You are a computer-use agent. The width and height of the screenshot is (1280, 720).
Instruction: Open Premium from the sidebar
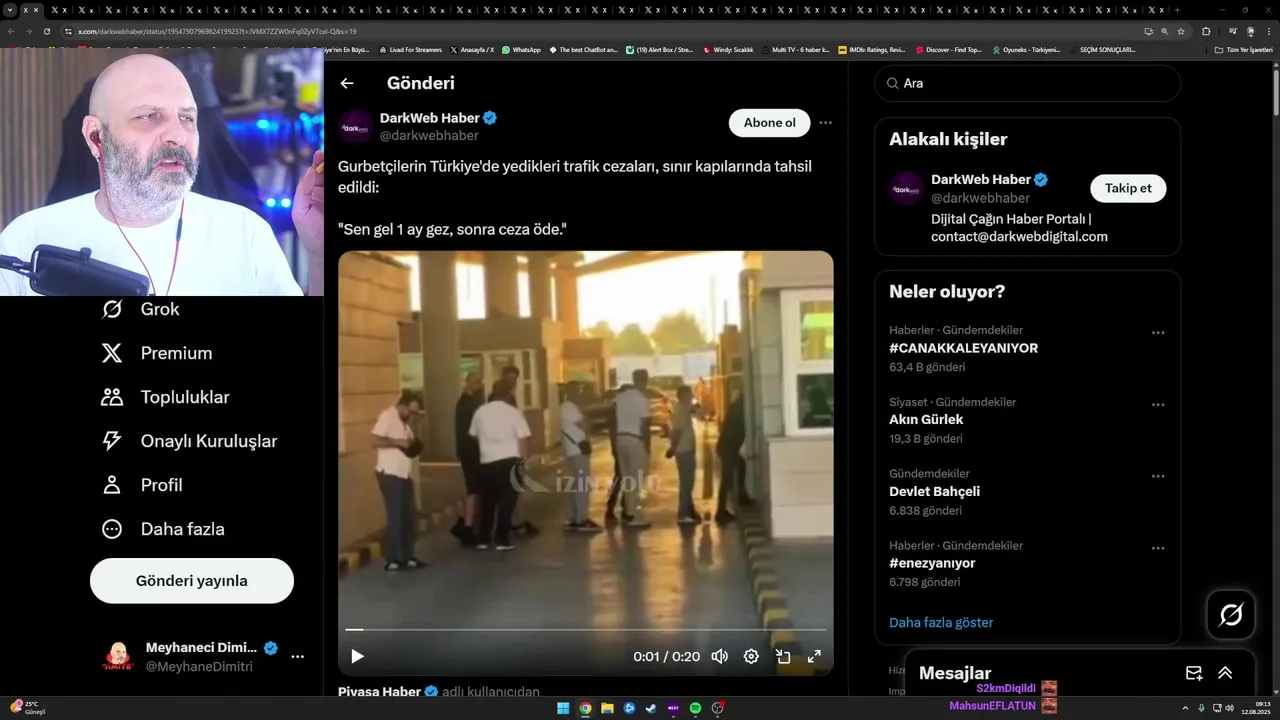click(156, 353)
